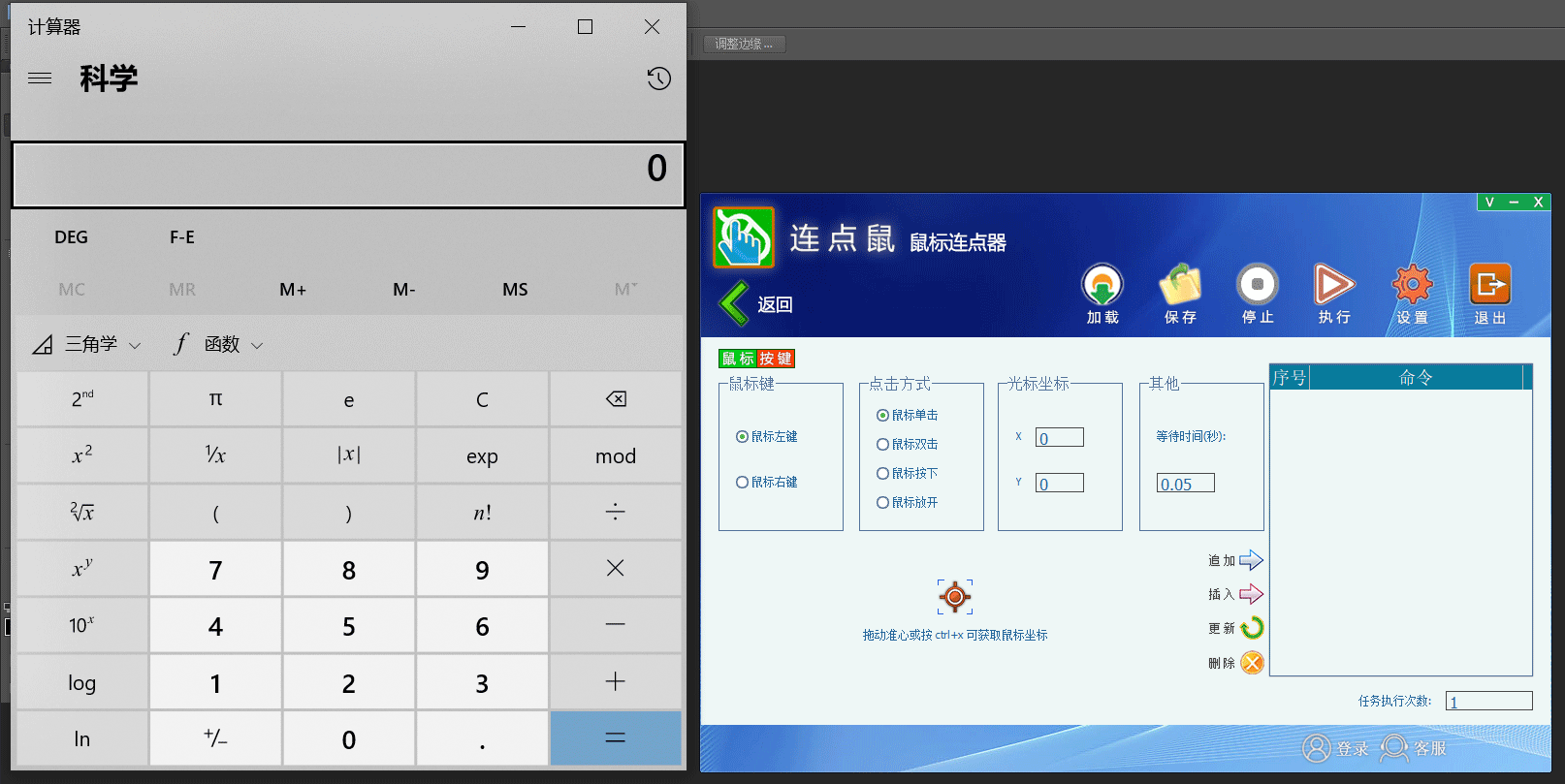Click Y coordinate input field
The height and width of the screenshot is (784, 1565).
click(1059, 484)
